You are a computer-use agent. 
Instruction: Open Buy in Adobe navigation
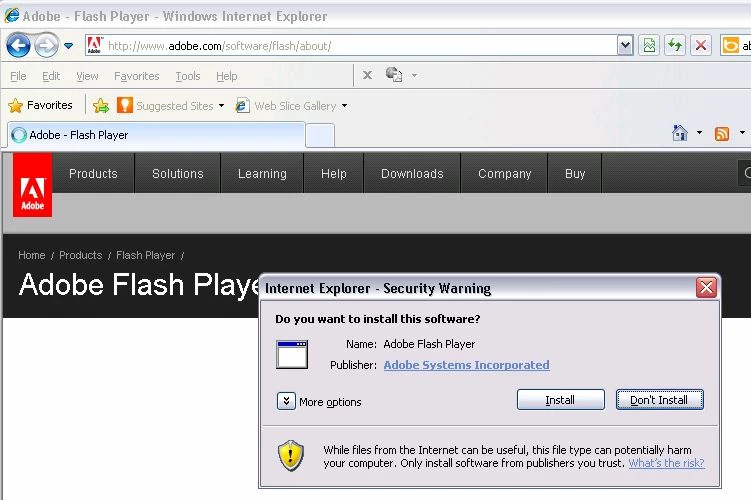tap(575, 173)
